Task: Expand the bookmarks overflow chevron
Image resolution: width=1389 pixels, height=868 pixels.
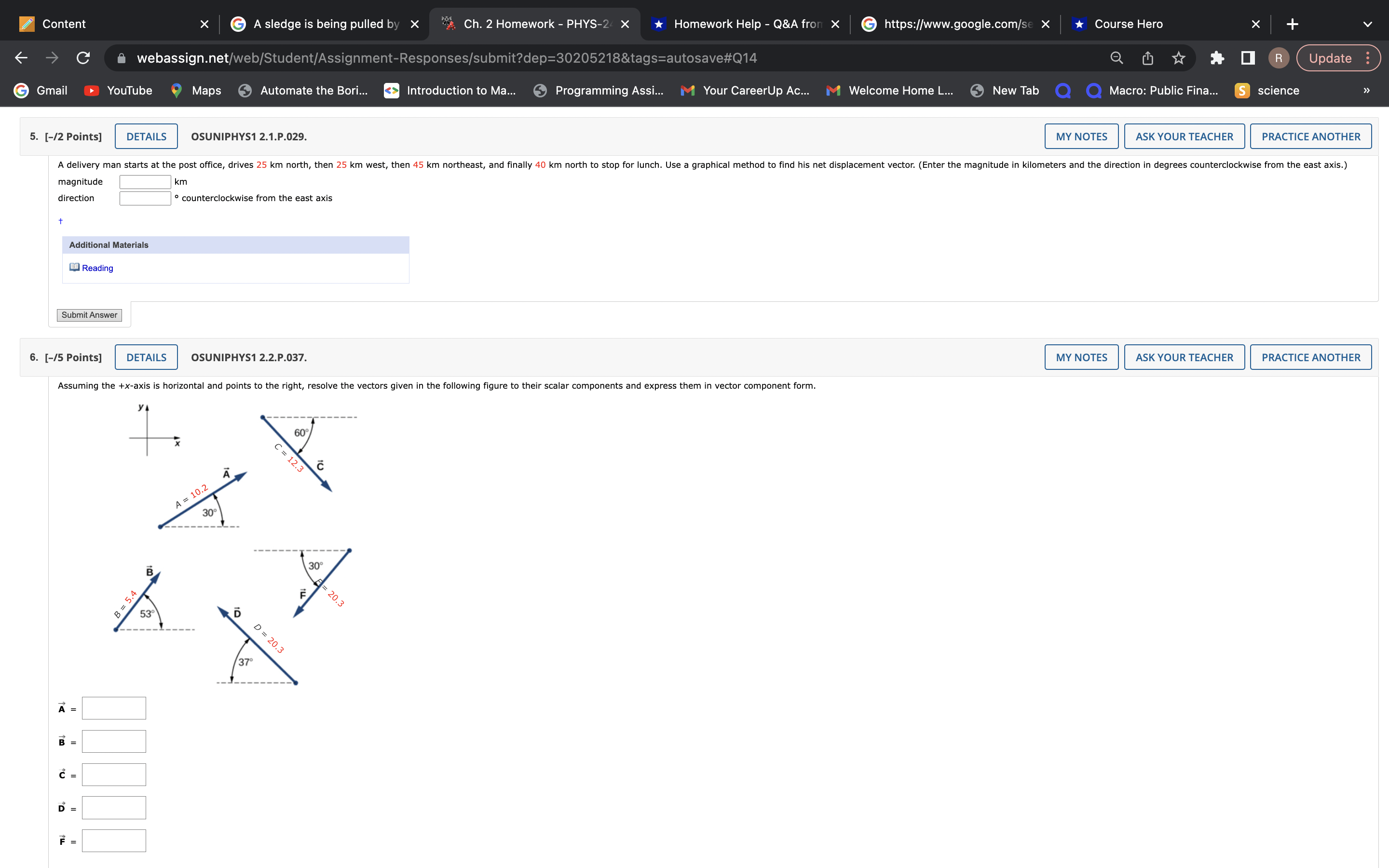Action: pyautogui.click(x=1367, y=90)
